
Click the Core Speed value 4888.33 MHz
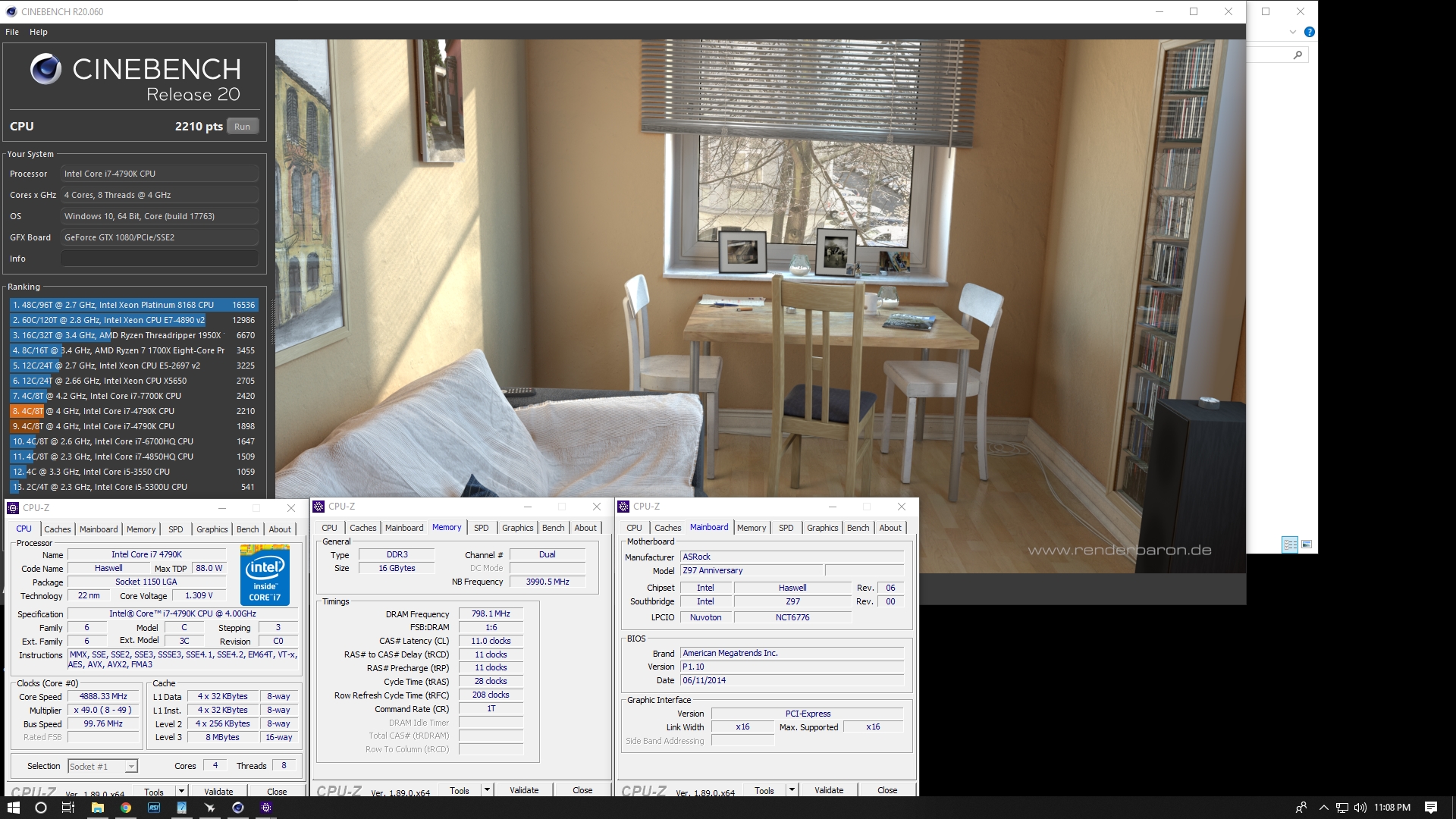(x=103, y=696)
